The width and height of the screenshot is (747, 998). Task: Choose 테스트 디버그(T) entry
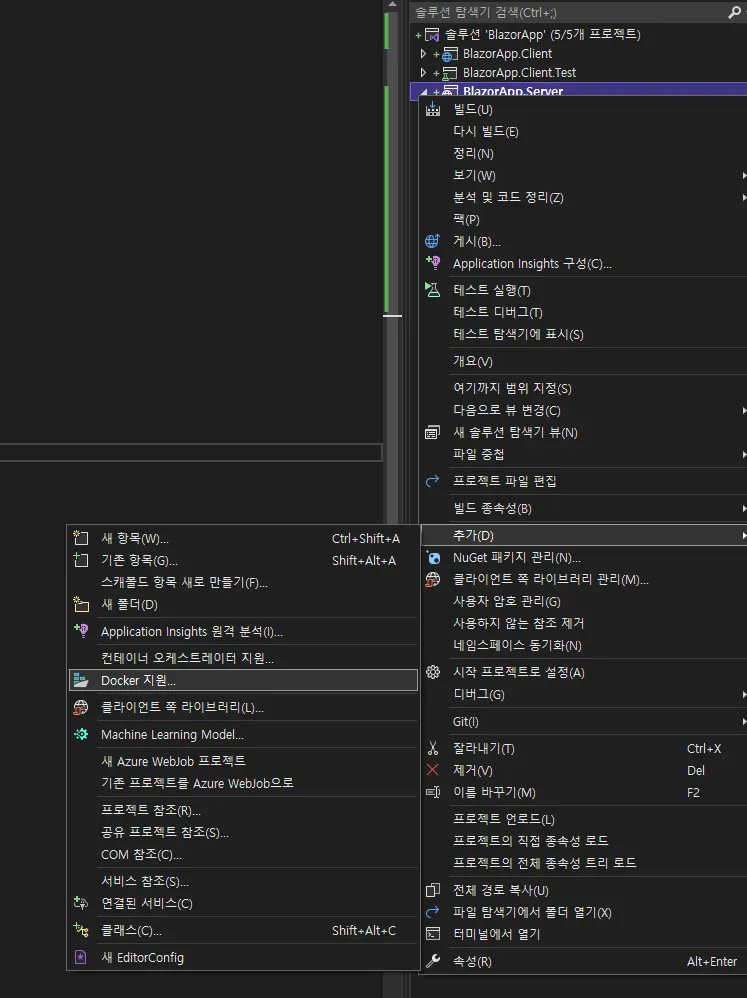coord(498,312)
